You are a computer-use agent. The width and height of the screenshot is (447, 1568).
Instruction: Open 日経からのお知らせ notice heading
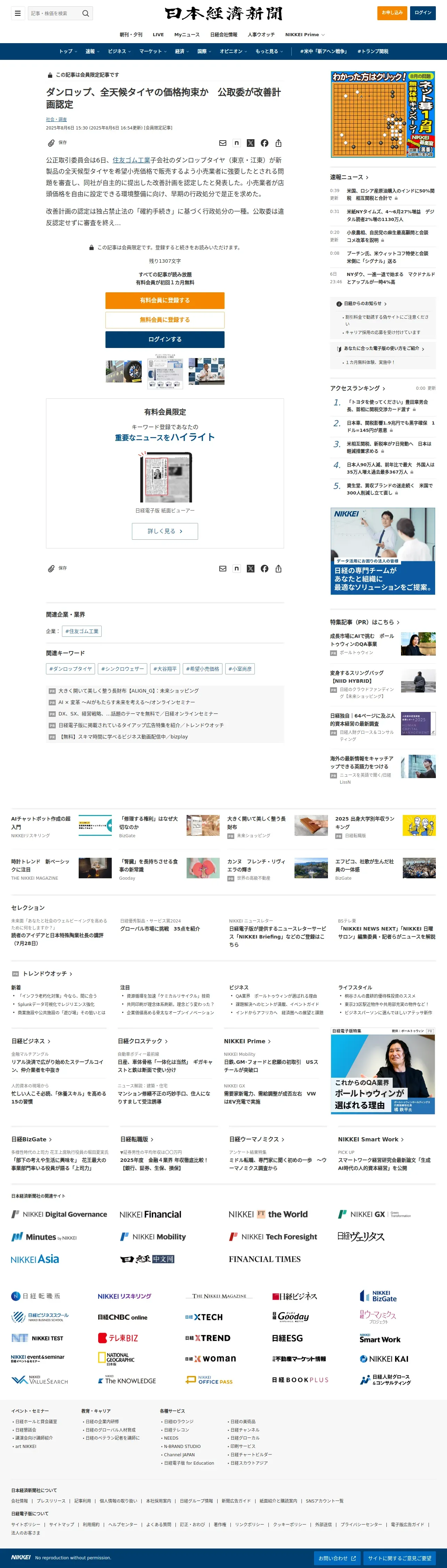point(362,304)
